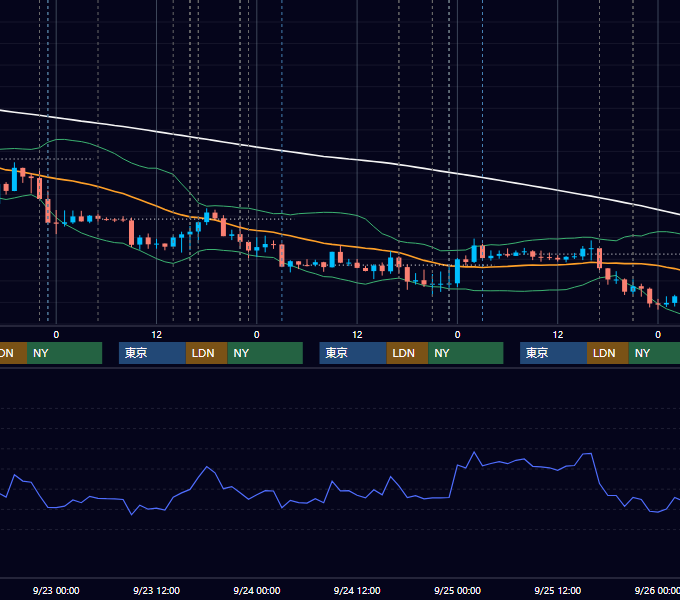Click the NY session block spanning 9/26 00:00
Image resolution: width=680 pixels, height=600 pixels.
(654, 353)
